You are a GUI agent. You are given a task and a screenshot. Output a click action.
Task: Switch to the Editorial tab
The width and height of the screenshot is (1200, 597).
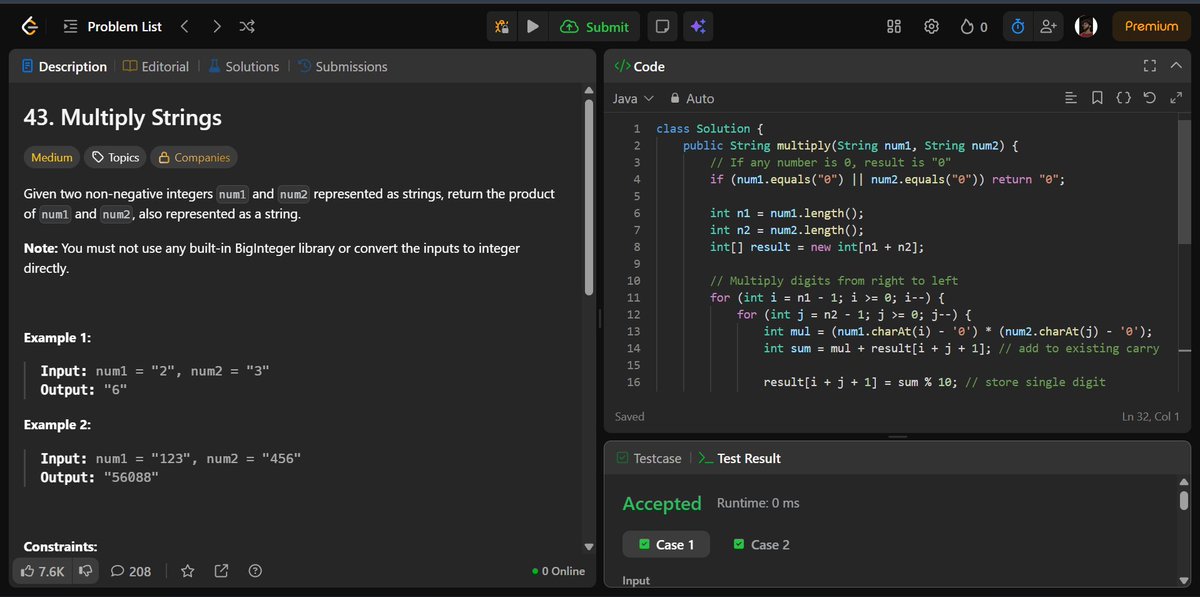156,66
